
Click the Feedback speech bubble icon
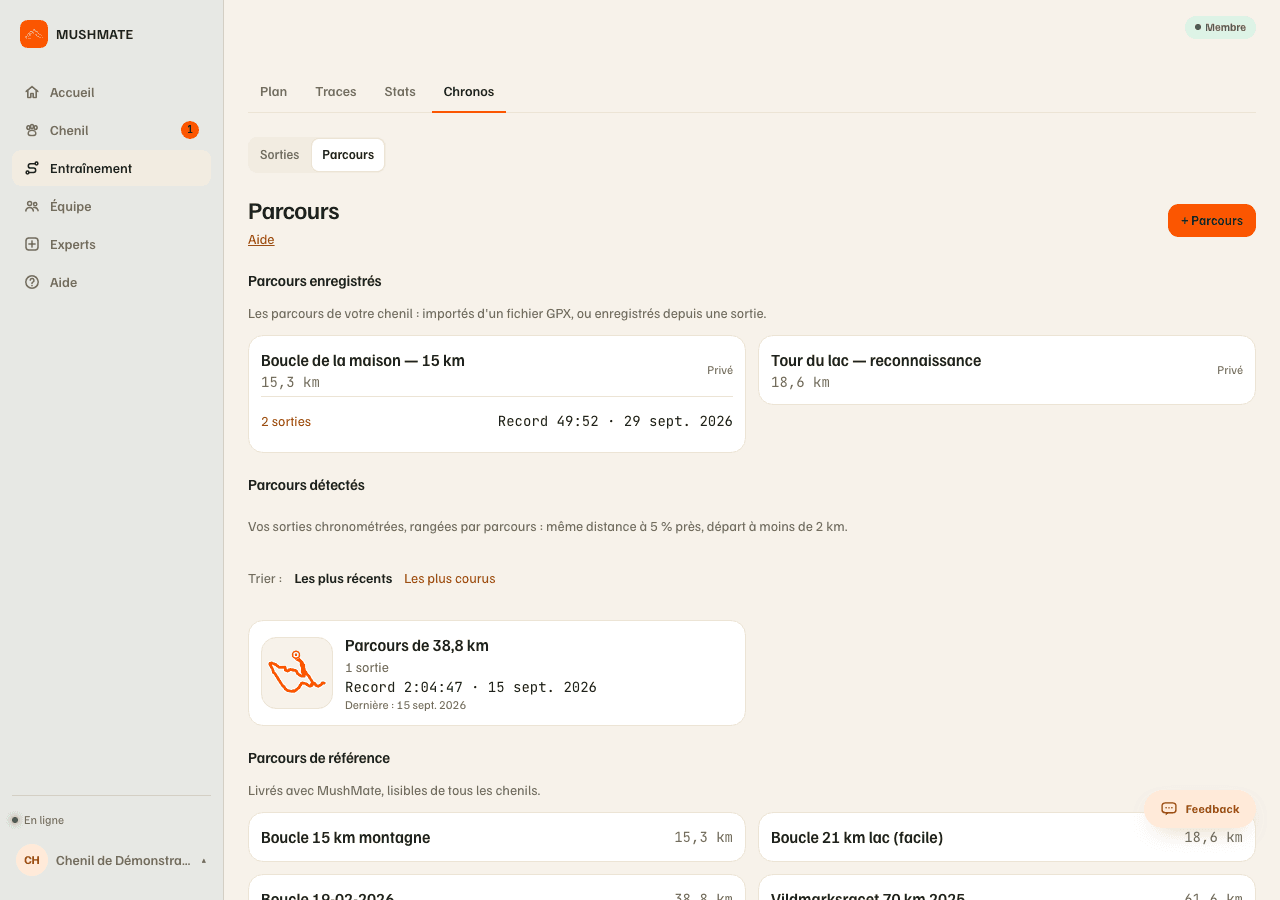click(1169, 809)
